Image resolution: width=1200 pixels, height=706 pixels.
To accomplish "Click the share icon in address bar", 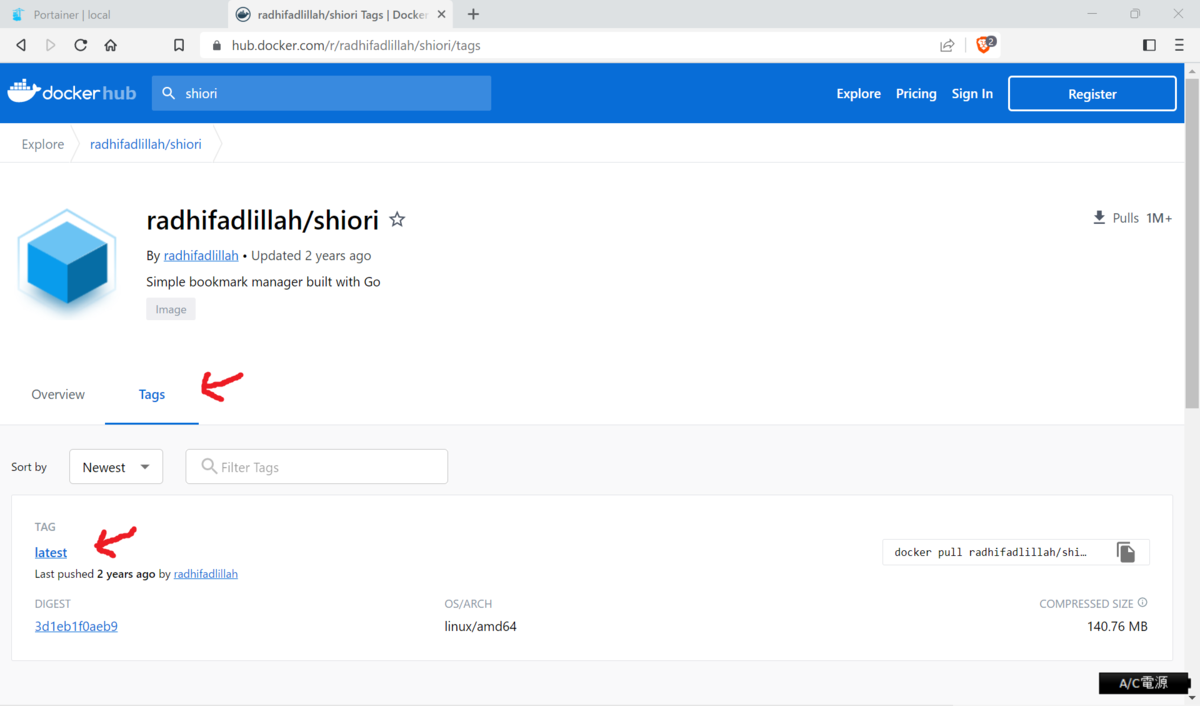I will tap(947, 45).
